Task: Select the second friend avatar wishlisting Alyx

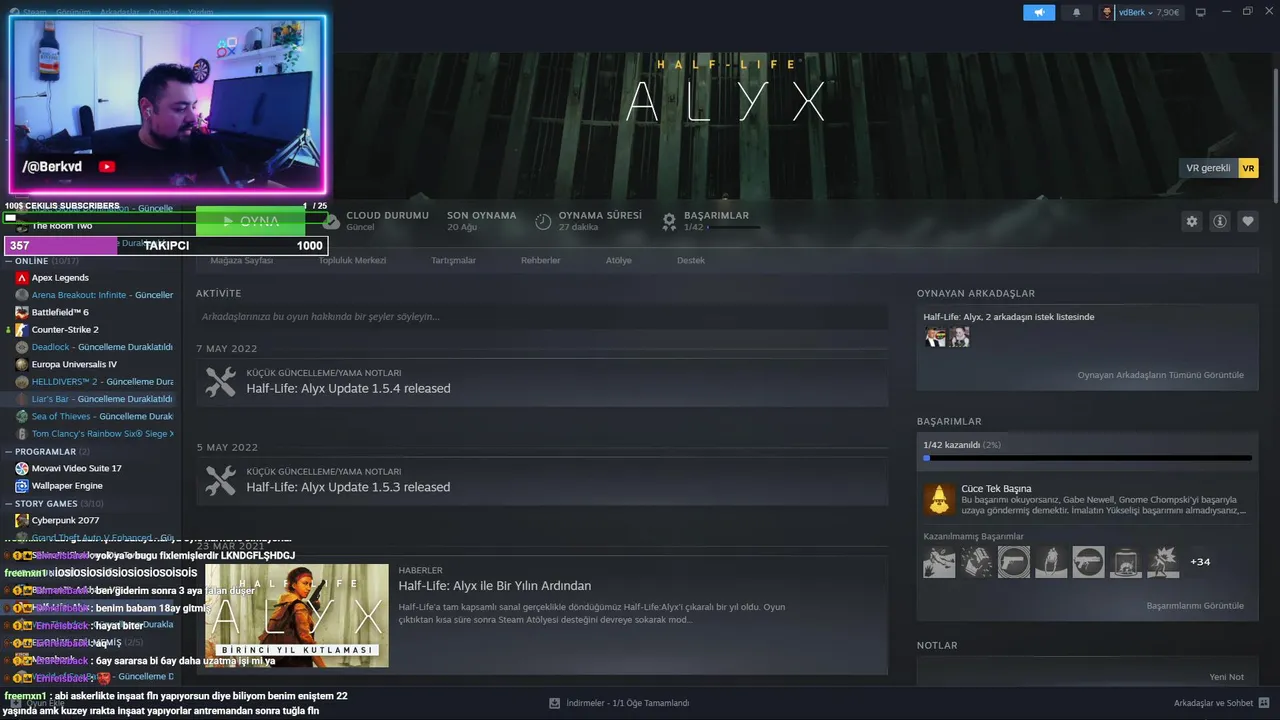Action: tap(959, 337)
